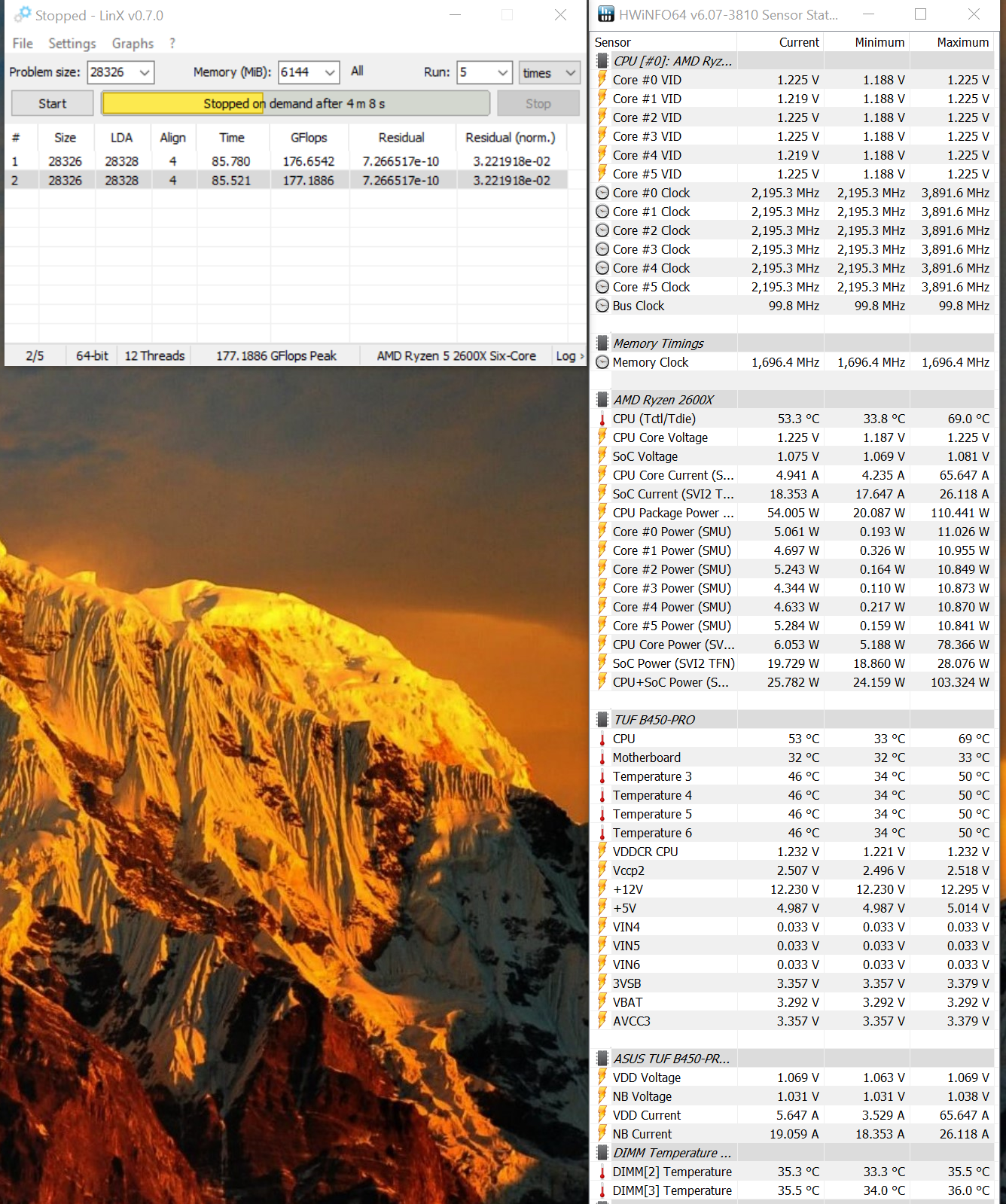Click the Temperature 3 thermometer icon
This screenshot has height=1204, width=1006.
pyautogui.click(x=602, y=777)
